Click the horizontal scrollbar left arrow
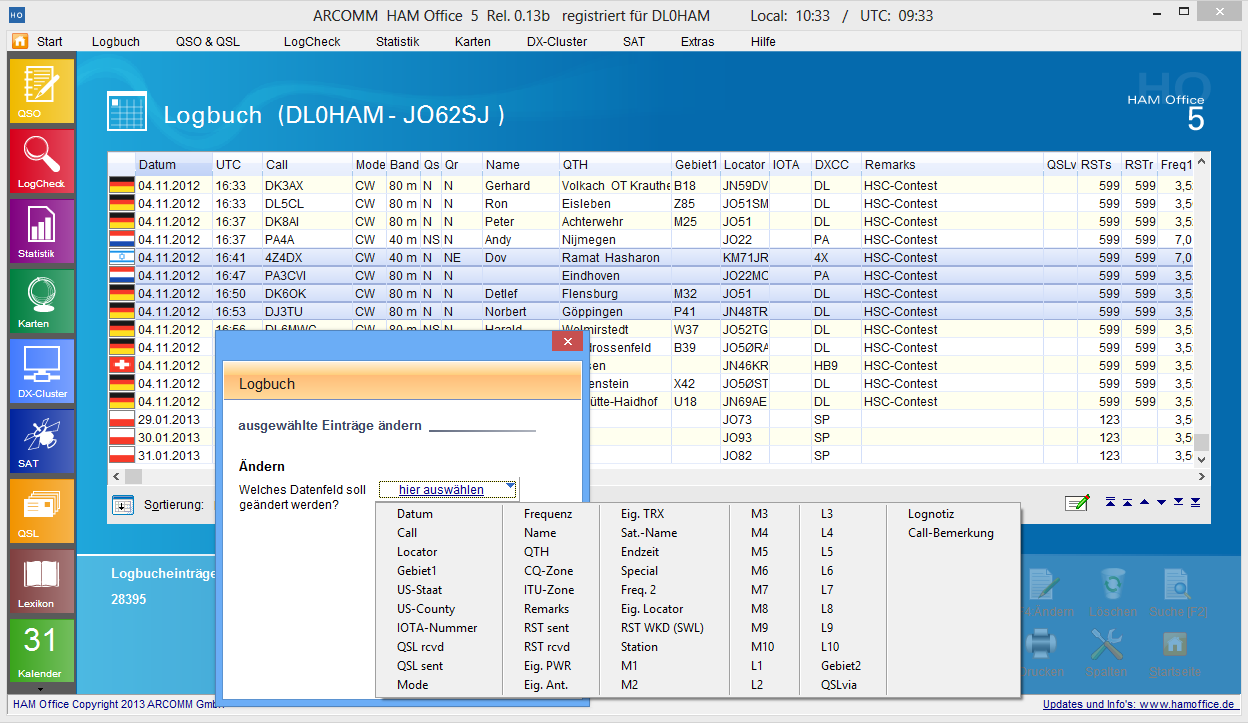1248x723 pixels. 115,476
